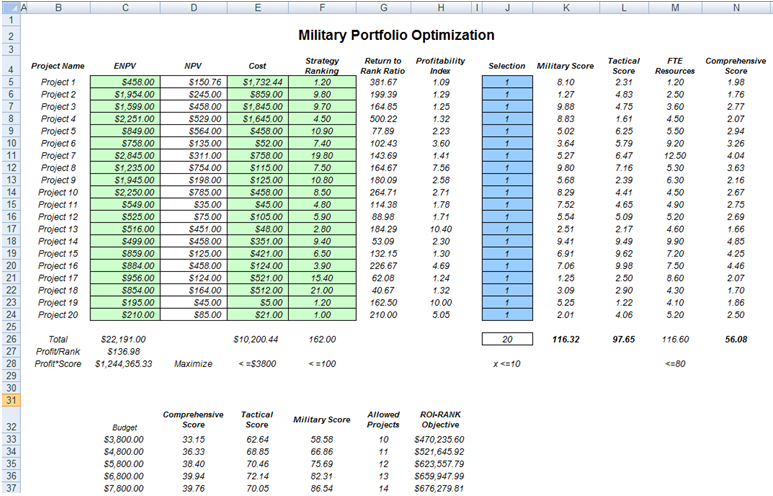Click Project 7 strategy ranking 19.80

tap(322, 156)
